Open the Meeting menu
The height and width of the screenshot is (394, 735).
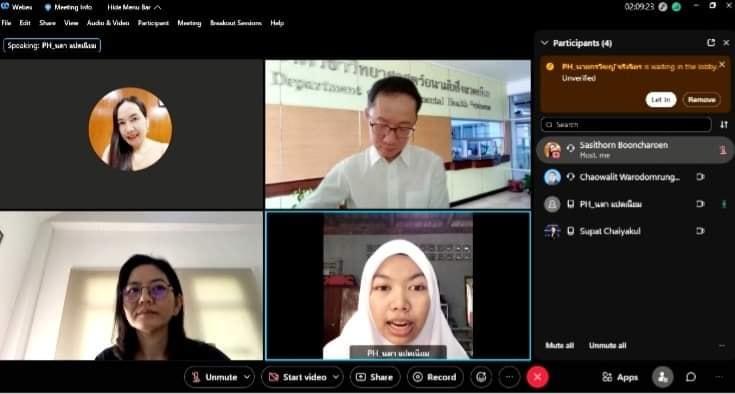[x=189, y=22]
